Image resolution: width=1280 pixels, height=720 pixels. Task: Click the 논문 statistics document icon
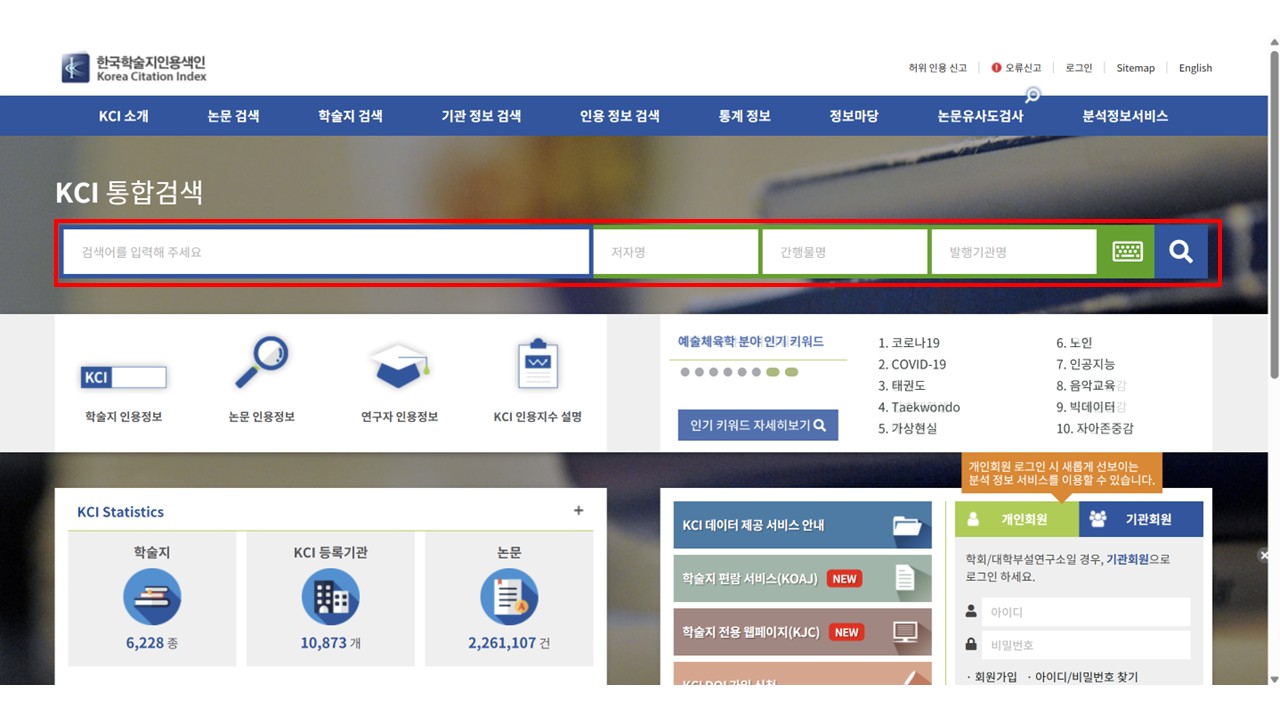coord(509,596)
